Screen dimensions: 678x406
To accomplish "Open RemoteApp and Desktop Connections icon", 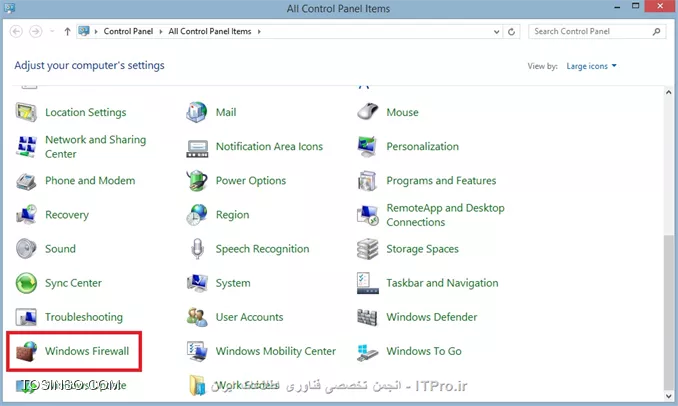I will click(x=368, y=216).
